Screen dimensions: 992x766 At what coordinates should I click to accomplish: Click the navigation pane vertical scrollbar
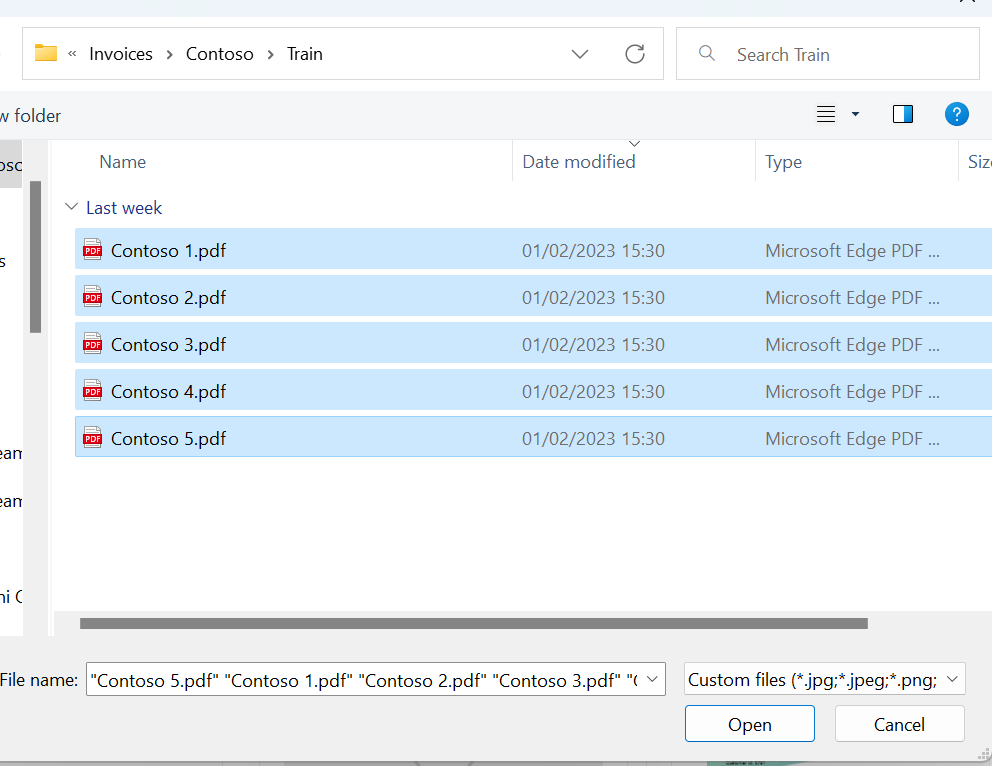[x=35, y=257]
